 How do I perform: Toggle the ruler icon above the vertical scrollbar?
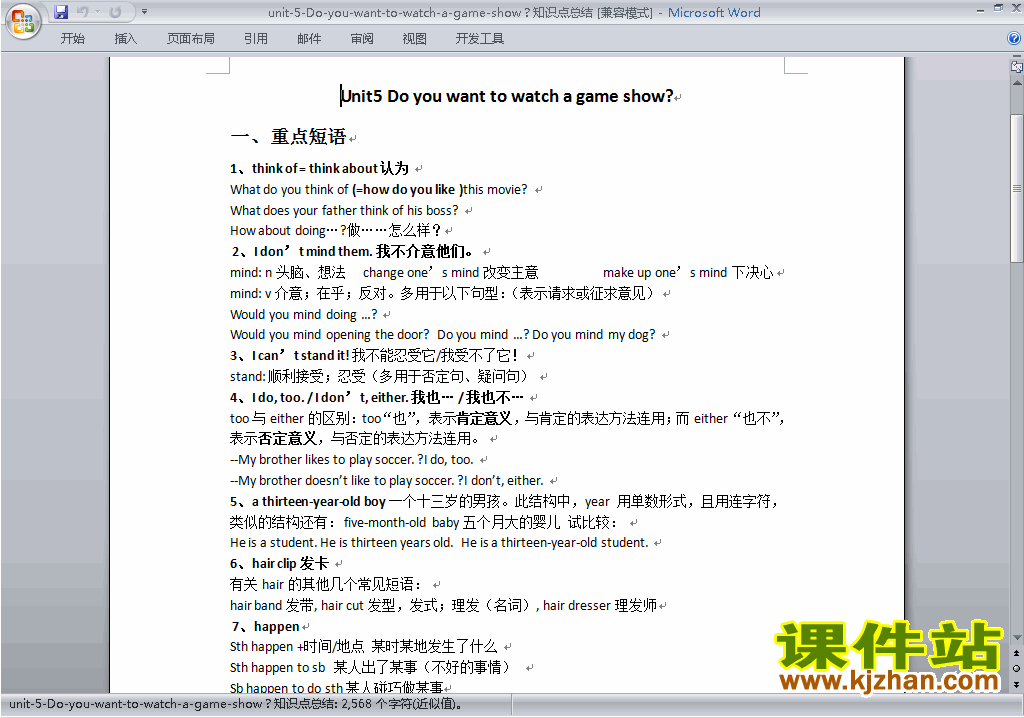1016,66
